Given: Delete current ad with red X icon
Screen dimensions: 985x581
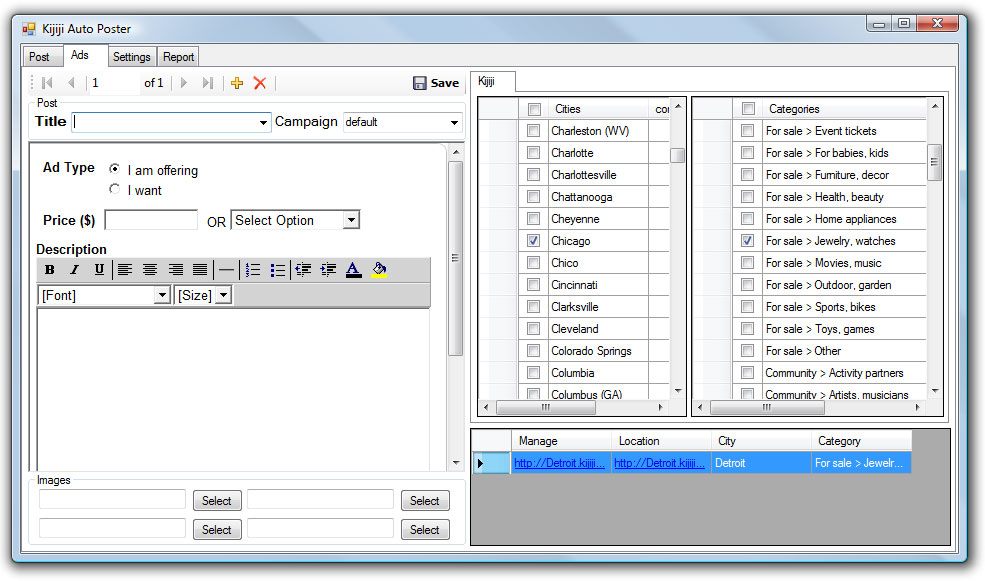Looking at the screenshot, I should [260, 83].
